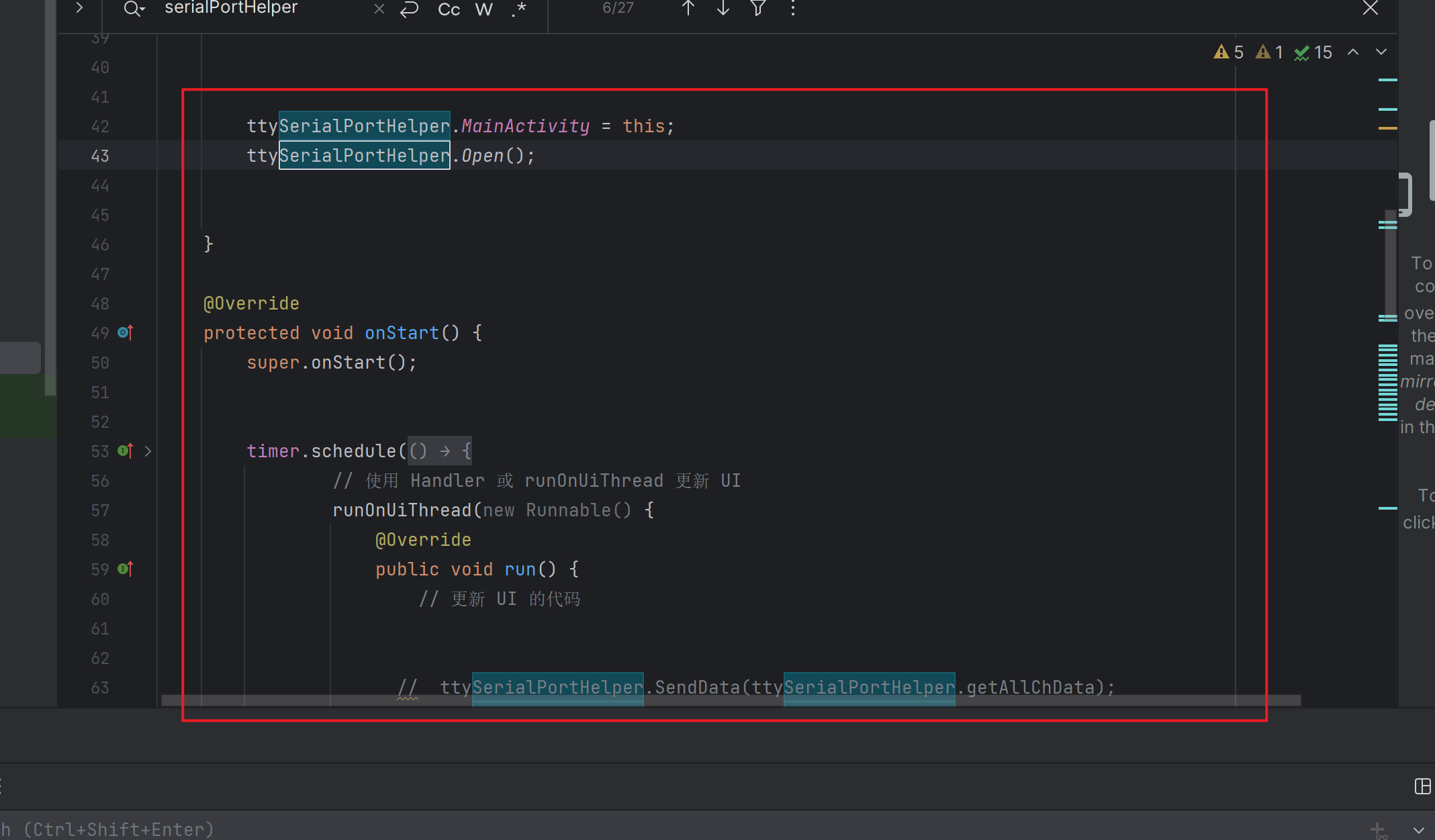Go to next search occurrence
This screenshot has width=1435, height=840.
pyautogui.click(x=723, y=8)
